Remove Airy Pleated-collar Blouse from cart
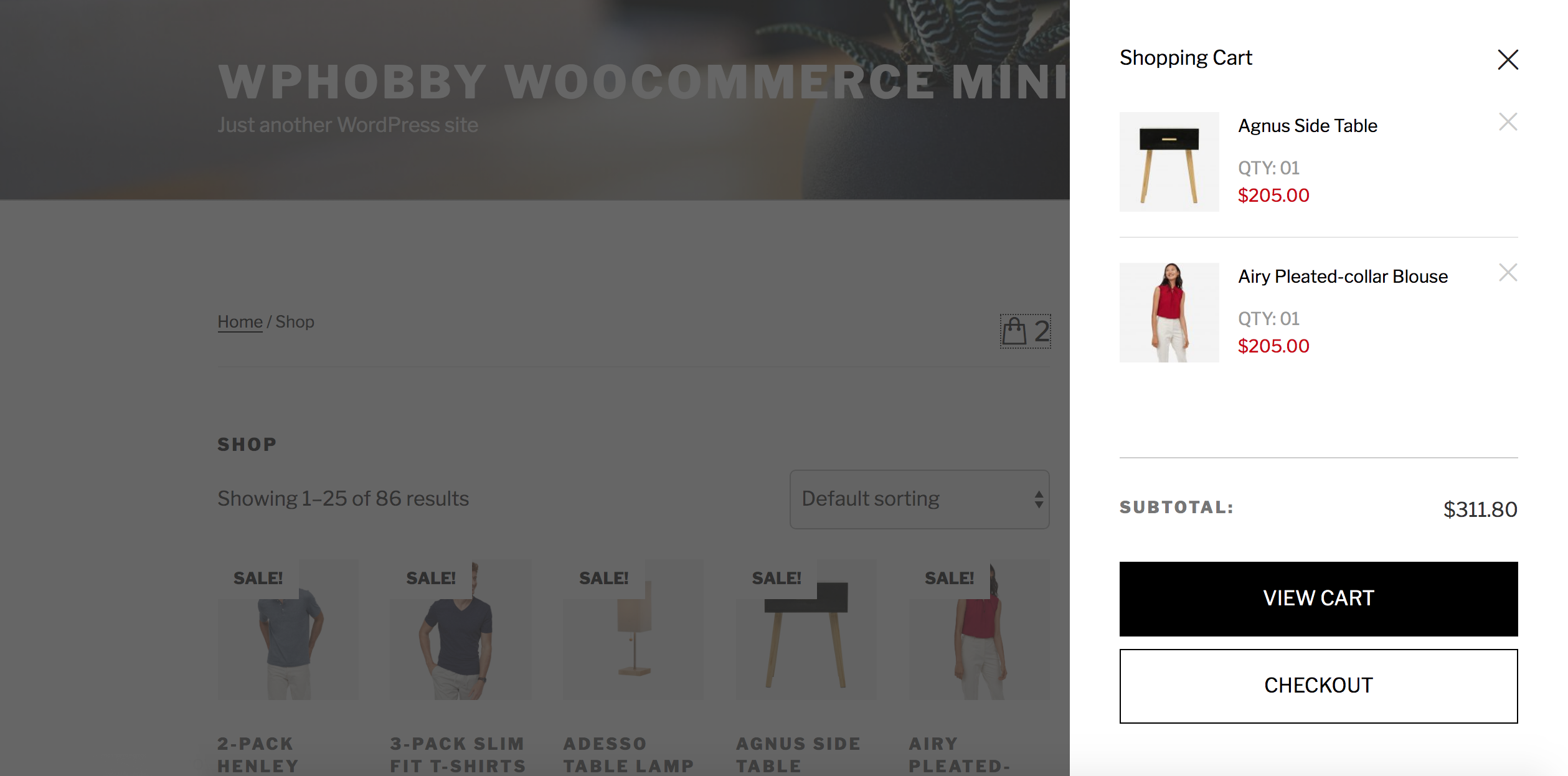Screen dimensions: 1568x776 (1508, 273)
